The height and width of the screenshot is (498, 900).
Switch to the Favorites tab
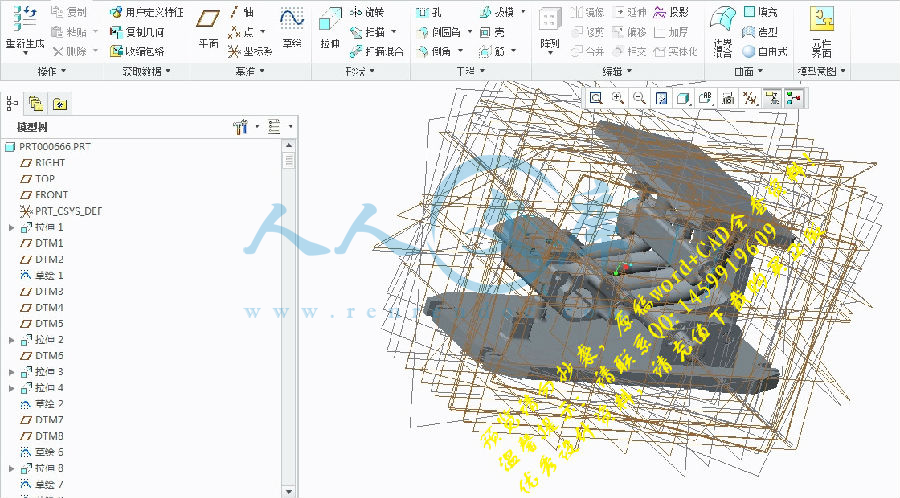click(60, 103)
